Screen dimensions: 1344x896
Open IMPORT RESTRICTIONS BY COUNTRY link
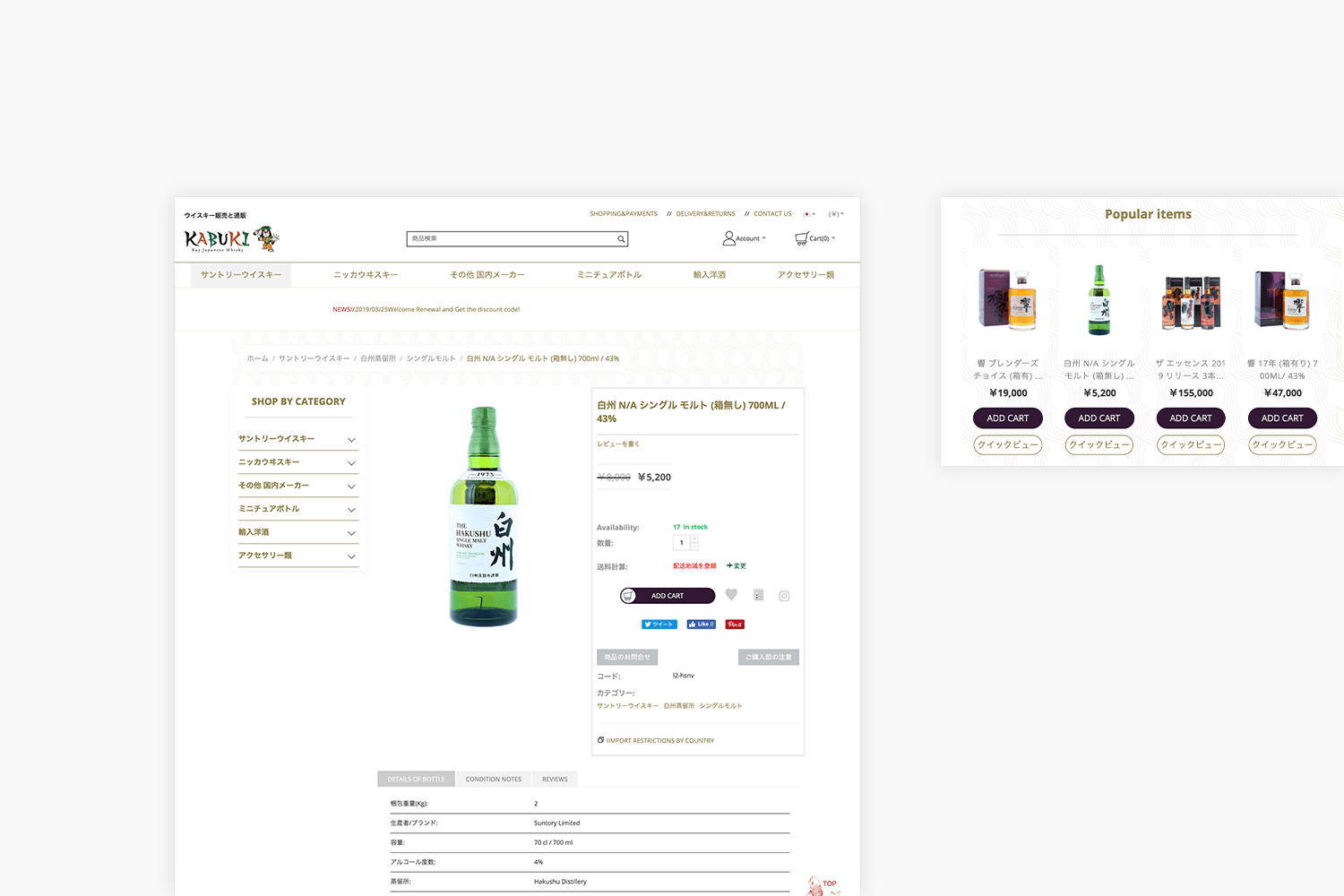point(656,741)
